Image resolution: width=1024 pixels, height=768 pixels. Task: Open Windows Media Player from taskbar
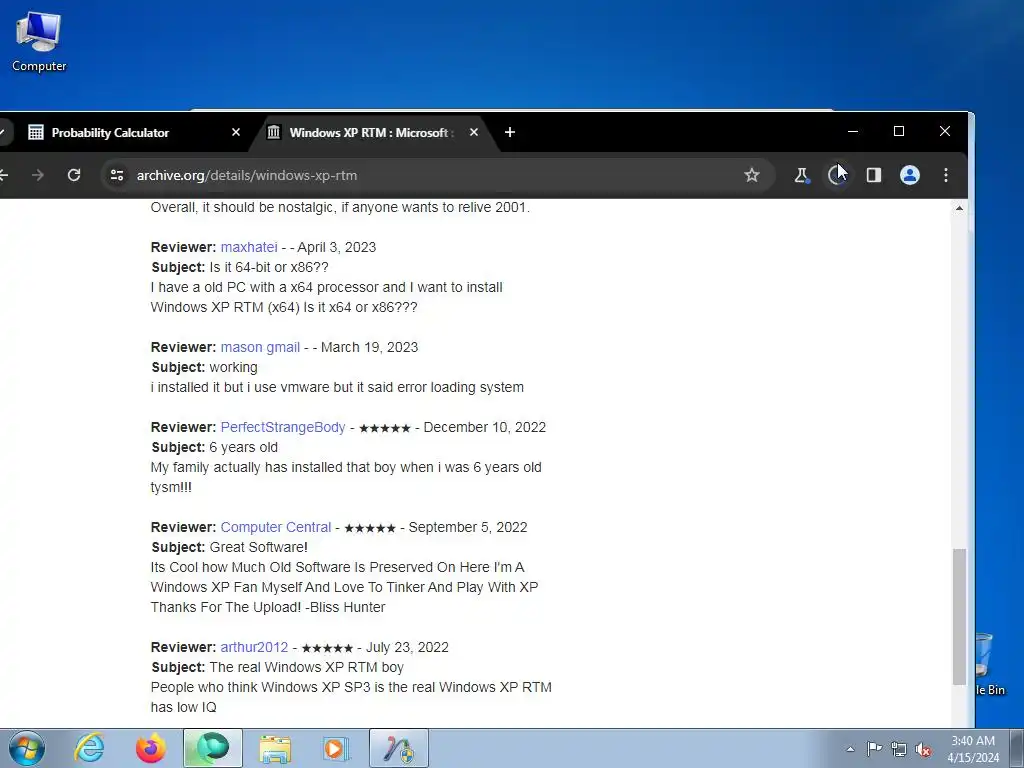[337, 748]
